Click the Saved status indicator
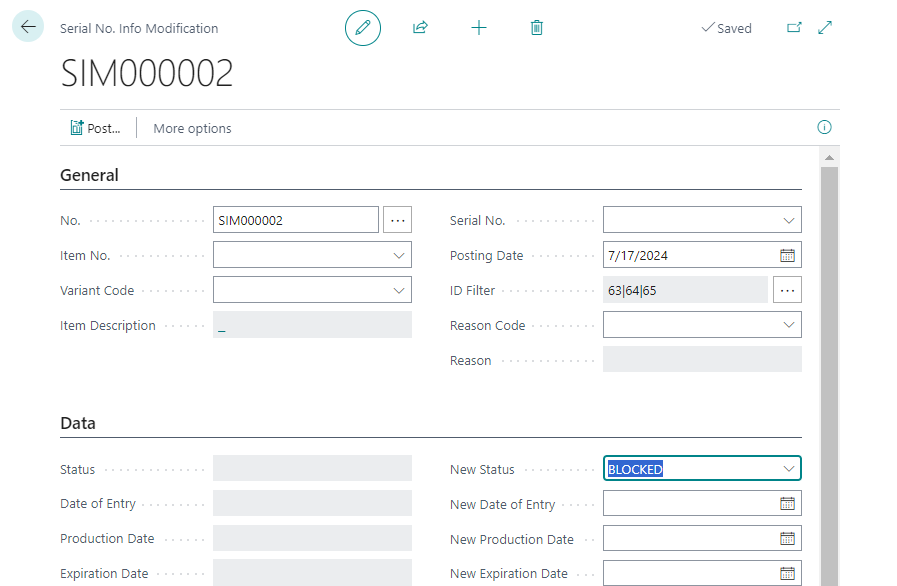This screenshot has width=897, height=586. pyautogui.click(x=727, y=28)
